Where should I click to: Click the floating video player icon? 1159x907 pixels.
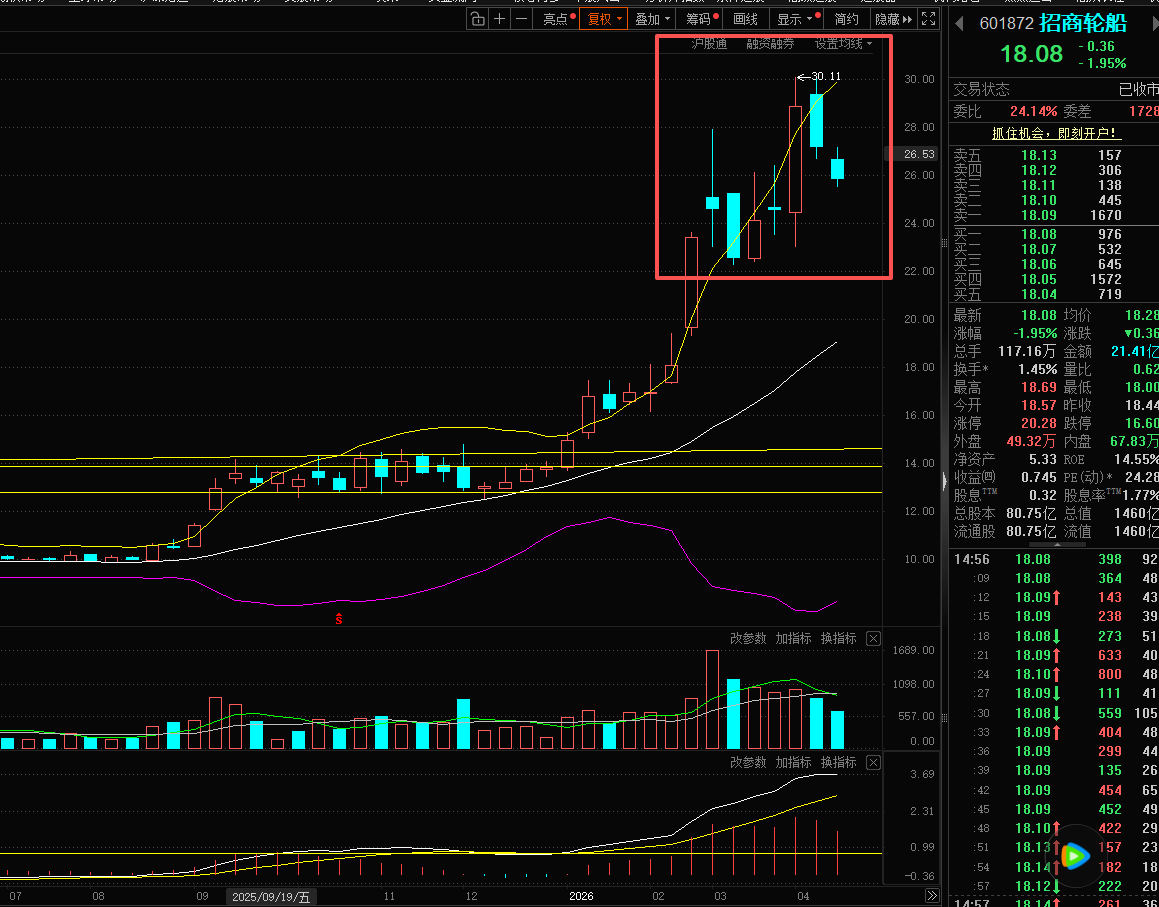pyautogui.click(x=1074, y=855)
